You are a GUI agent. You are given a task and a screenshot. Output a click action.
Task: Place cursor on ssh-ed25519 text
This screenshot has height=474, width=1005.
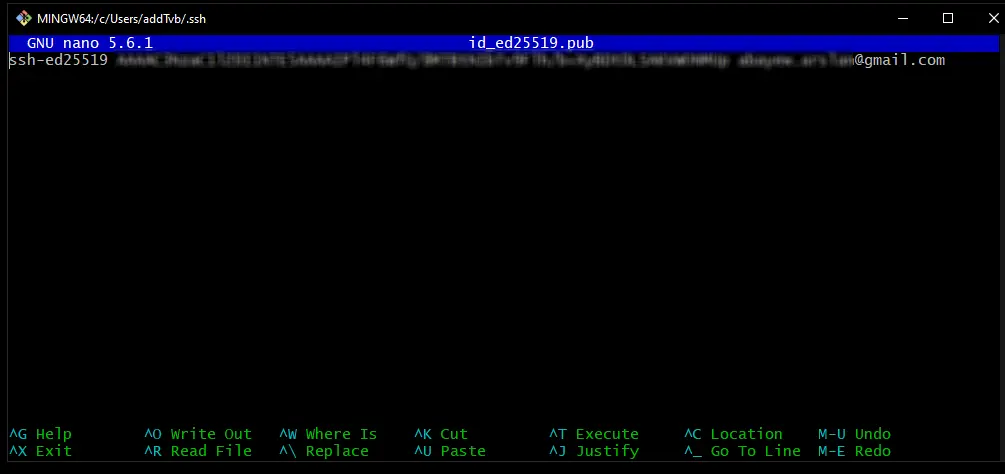pyautogui.click(x=58, y=60)
